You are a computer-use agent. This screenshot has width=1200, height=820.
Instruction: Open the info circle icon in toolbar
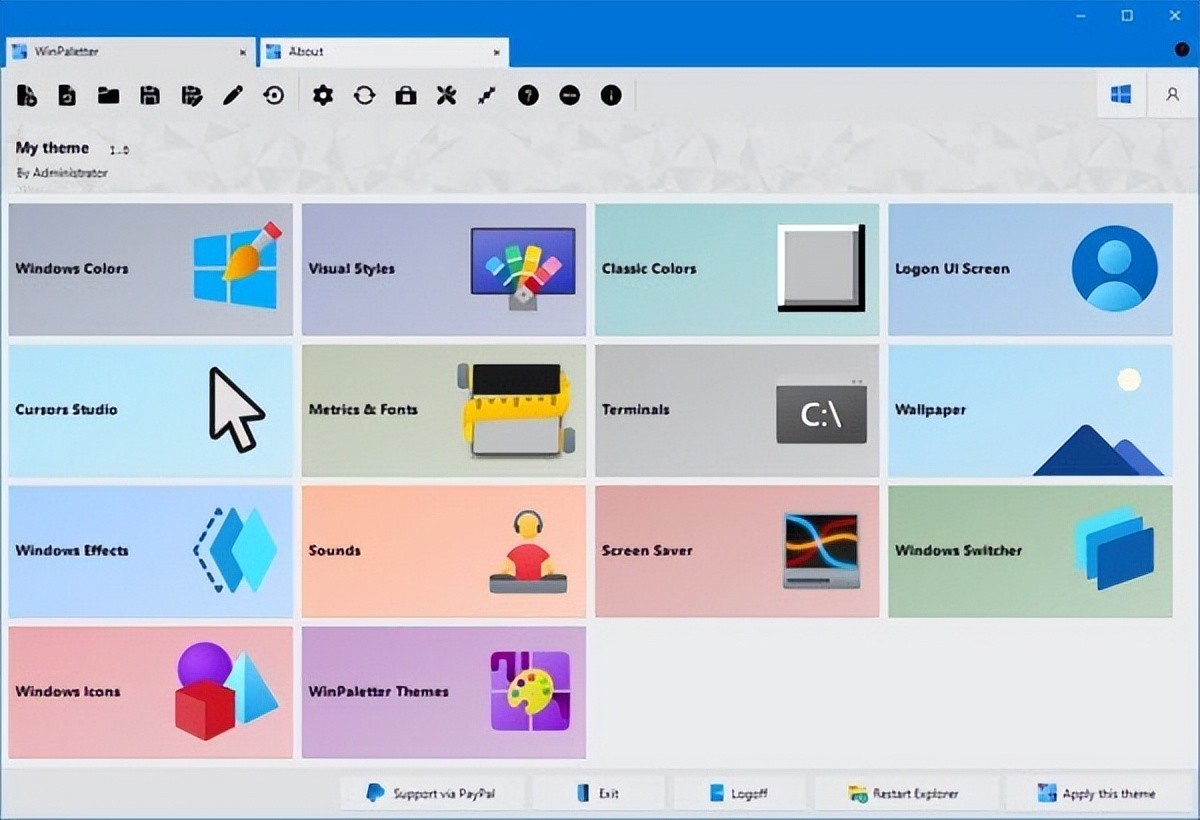611,96
